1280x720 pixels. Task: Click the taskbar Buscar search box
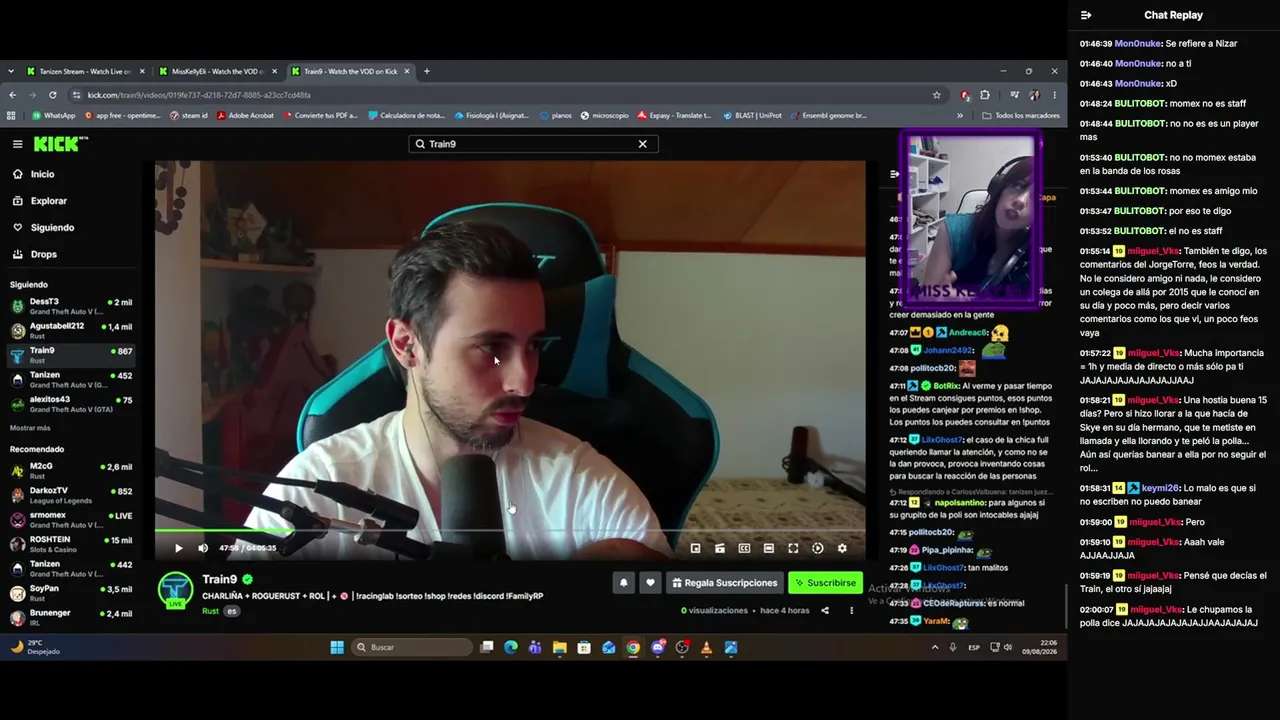coord(411,647)
